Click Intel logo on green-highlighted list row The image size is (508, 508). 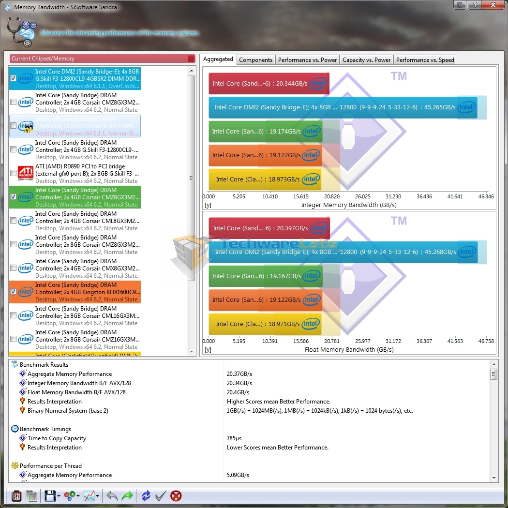tap(26, 197)
